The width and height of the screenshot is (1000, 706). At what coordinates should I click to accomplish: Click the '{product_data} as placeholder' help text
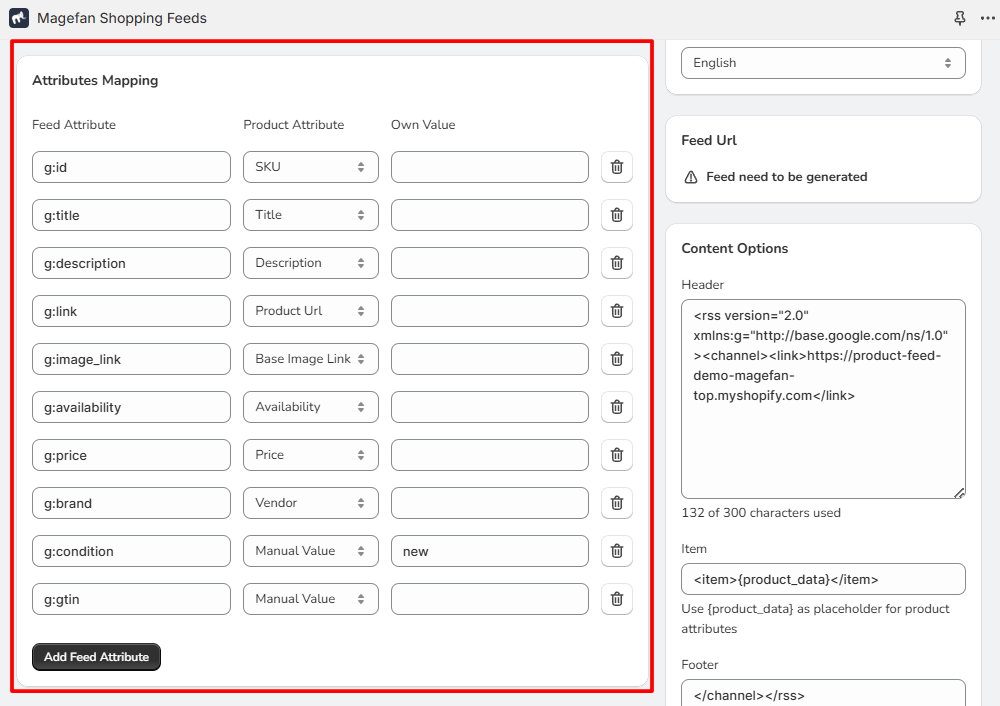(815, 619)
